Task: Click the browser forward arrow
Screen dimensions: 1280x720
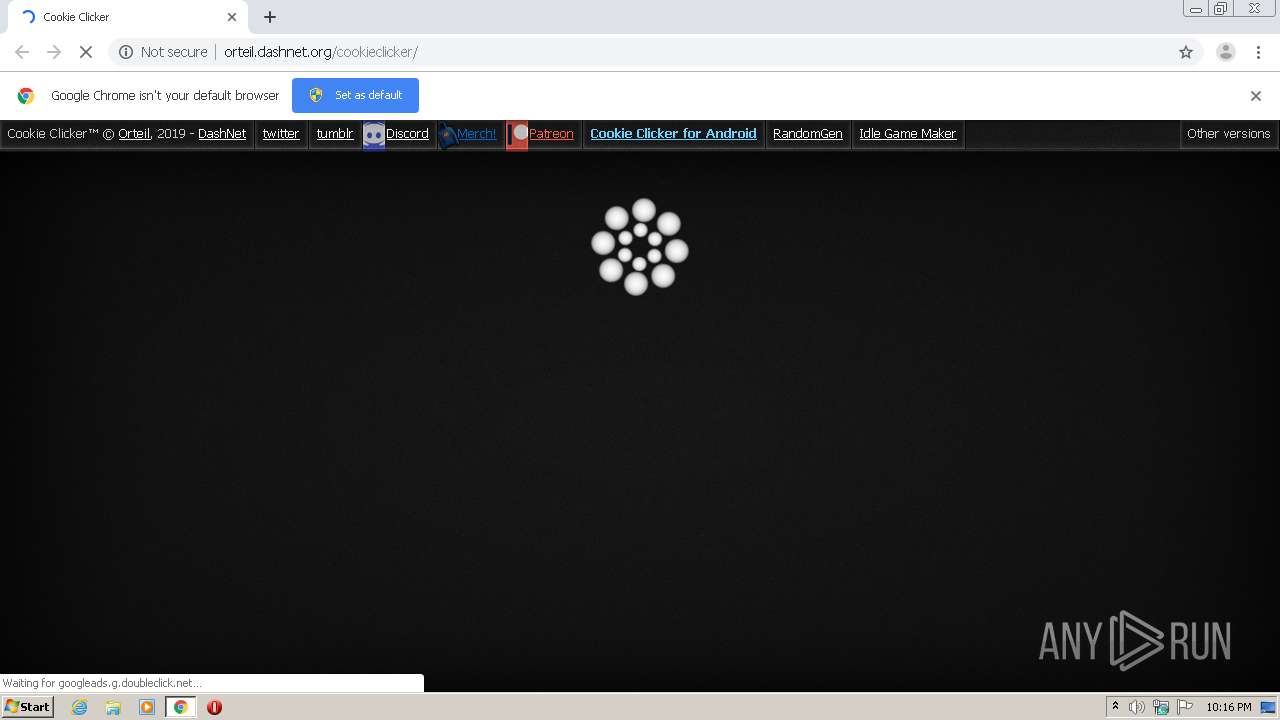Action: click(x=54, y=52)
